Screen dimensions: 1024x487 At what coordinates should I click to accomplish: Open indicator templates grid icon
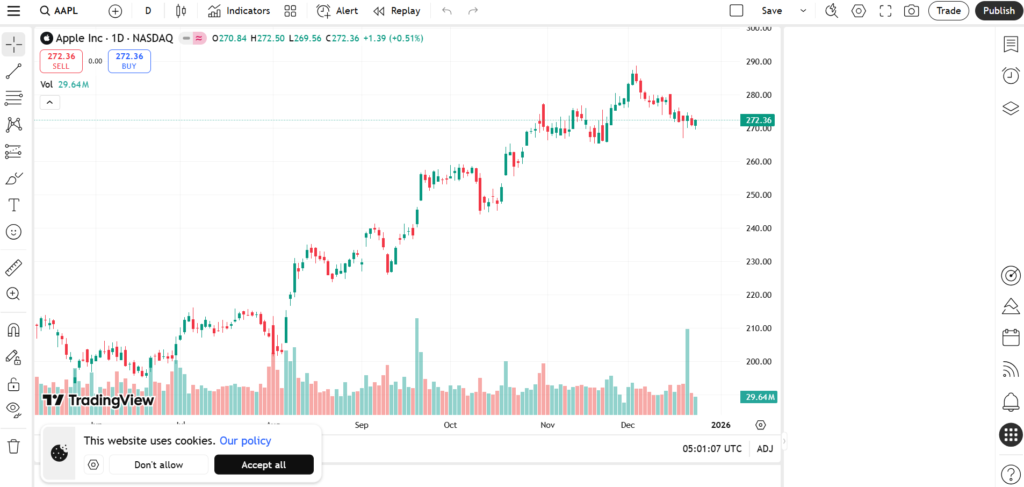[291, 10]
